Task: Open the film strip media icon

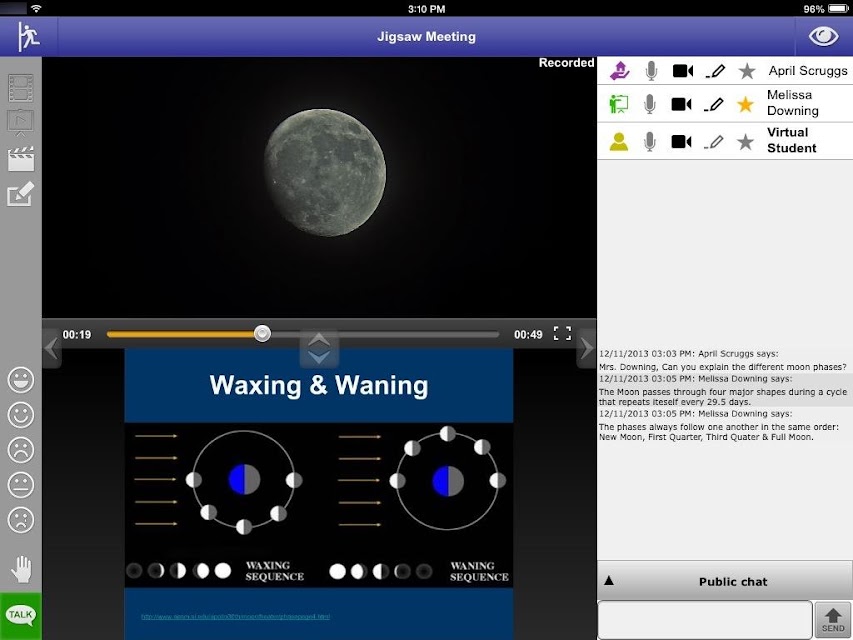Action: click(21, 88)
